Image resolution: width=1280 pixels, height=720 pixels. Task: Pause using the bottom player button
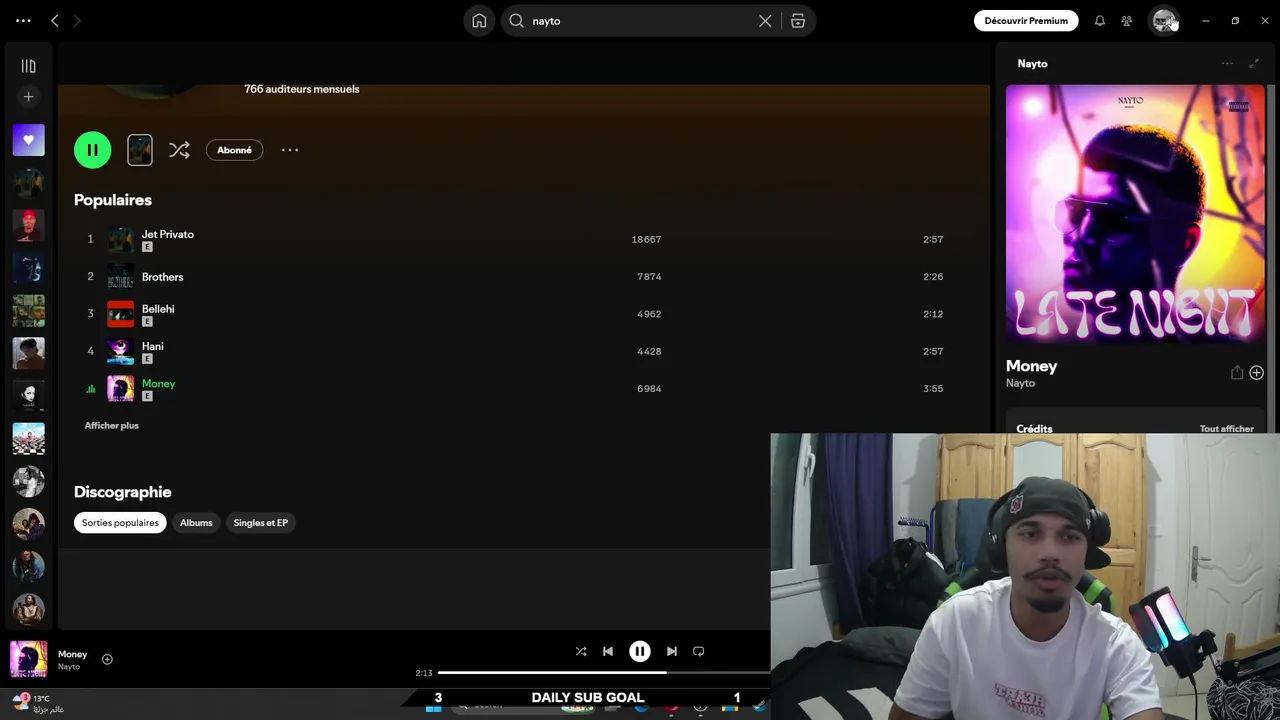(x=640, y=651)
